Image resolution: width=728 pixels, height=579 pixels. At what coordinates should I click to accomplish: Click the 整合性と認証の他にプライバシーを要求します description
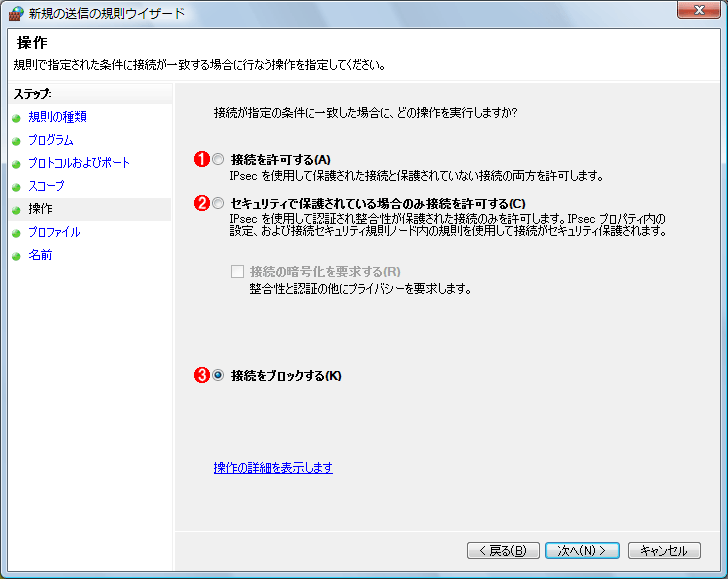[360, 289]
